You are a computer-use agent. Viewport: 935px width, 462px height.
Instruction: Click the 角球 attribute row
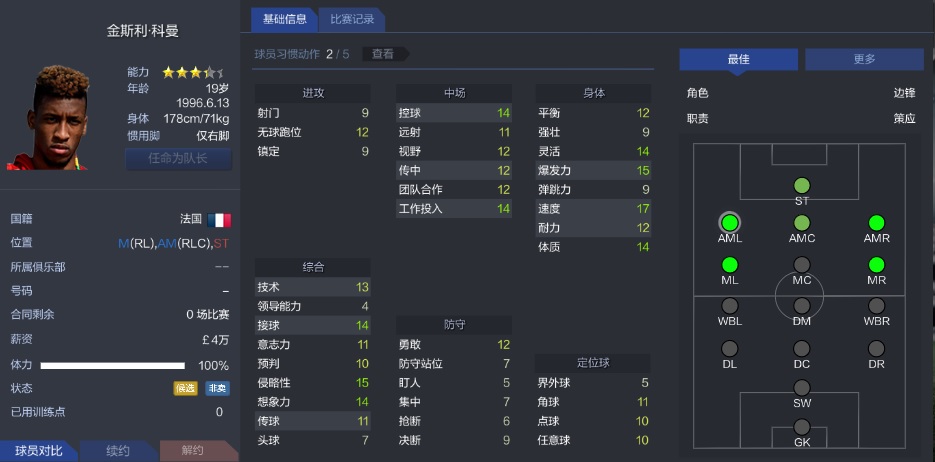tap(593, 402)
